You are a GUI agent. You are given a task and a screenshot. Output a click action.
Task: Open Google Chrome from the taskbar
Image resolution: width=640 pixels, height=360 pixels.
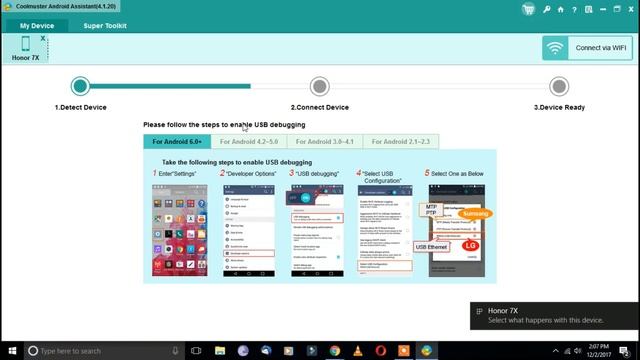[x=335, y=351]
